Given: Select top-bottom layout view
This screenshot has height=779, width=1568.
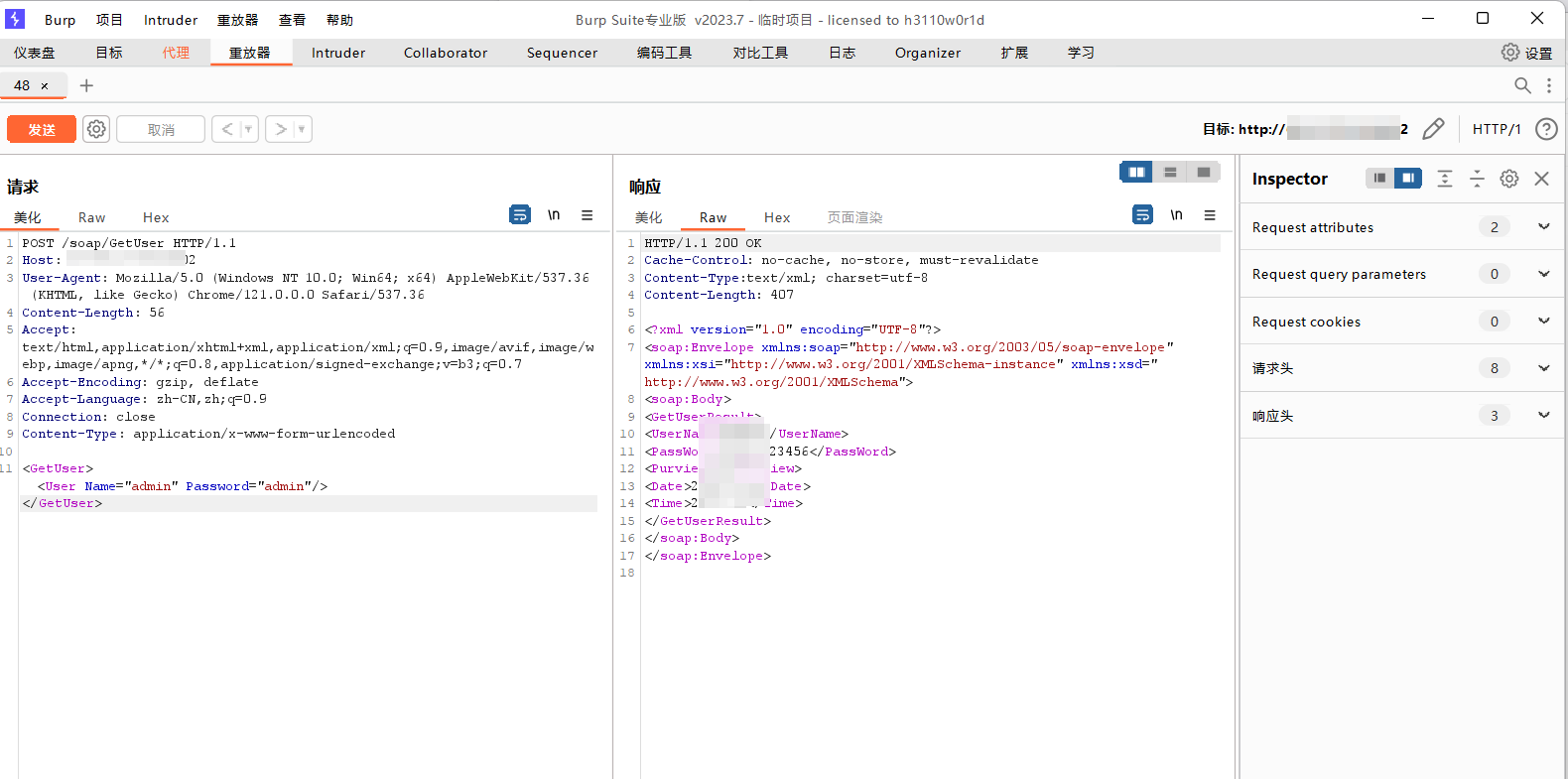Looking at the screenshot, I should pos(1170,172).
